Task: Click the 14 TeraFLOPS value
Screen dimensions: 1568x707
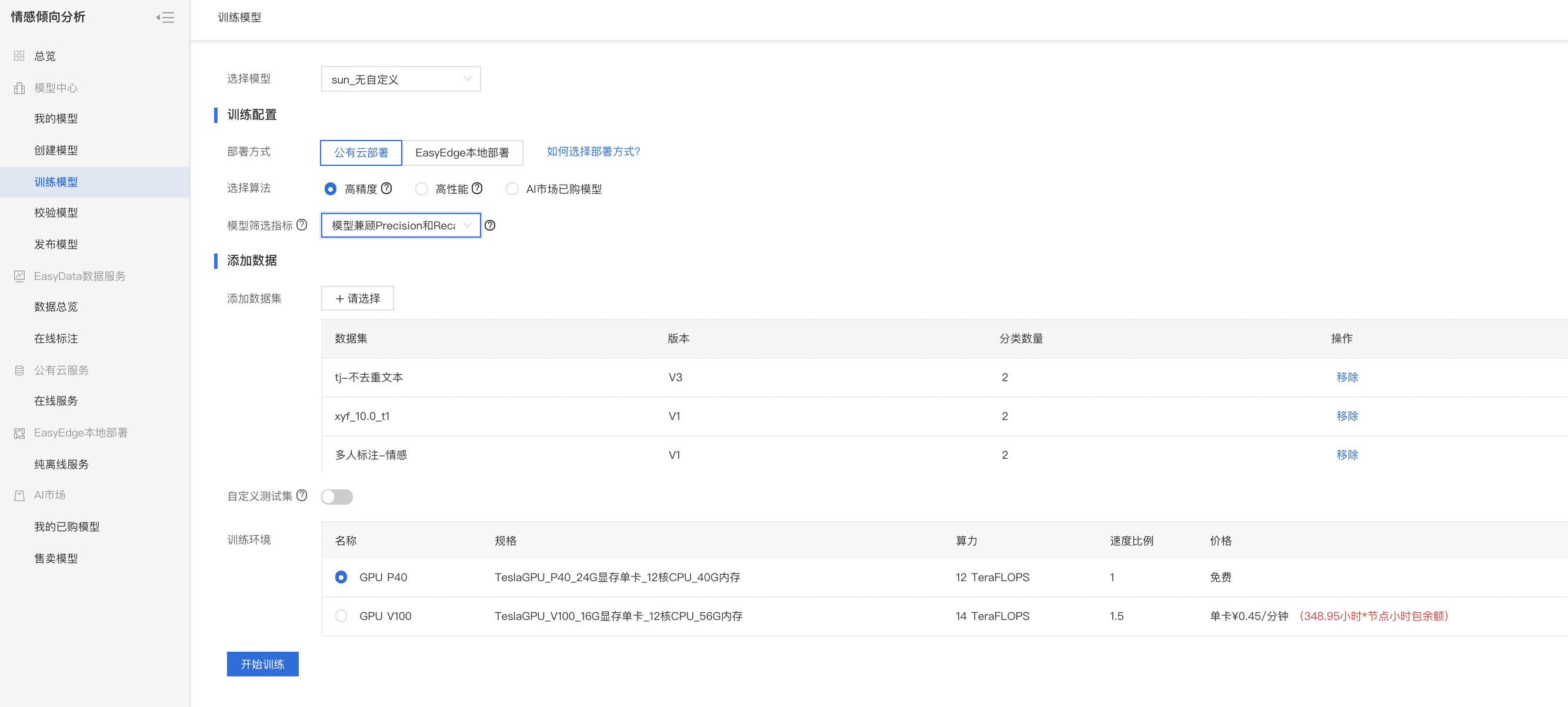Action: [x=992, y=616]
